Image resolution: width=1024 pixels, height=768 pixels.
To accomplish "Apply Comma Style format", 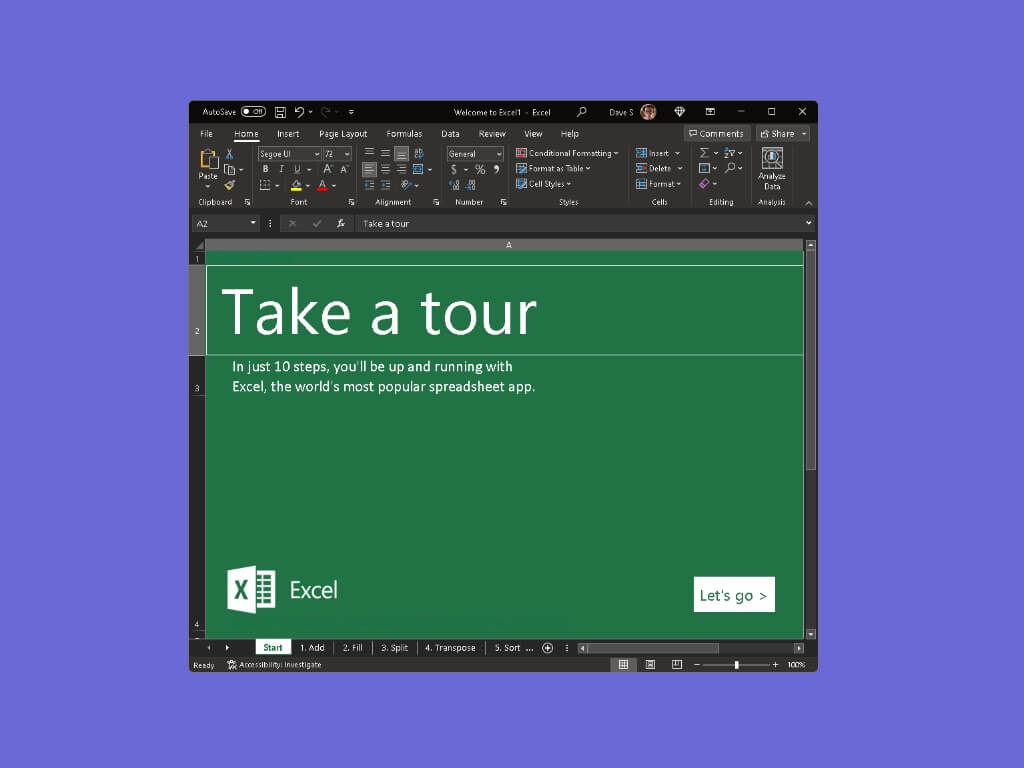I will 496,170.
